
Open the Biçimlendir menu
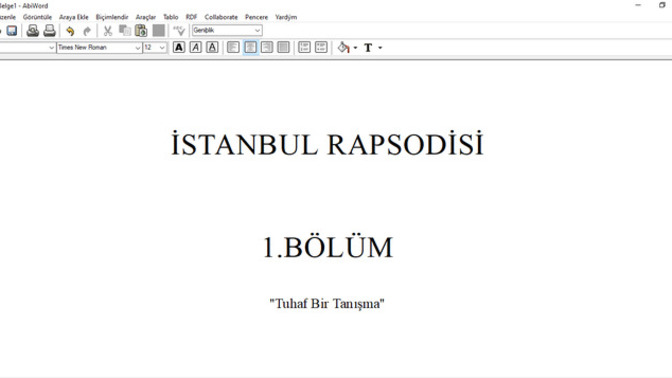[x=112, y=17]
